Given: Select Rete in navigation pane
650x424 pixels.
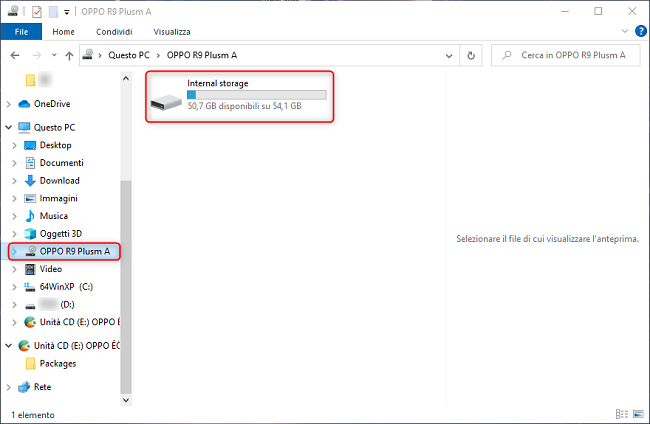Looking at the screenshot, I should point(42,387).
